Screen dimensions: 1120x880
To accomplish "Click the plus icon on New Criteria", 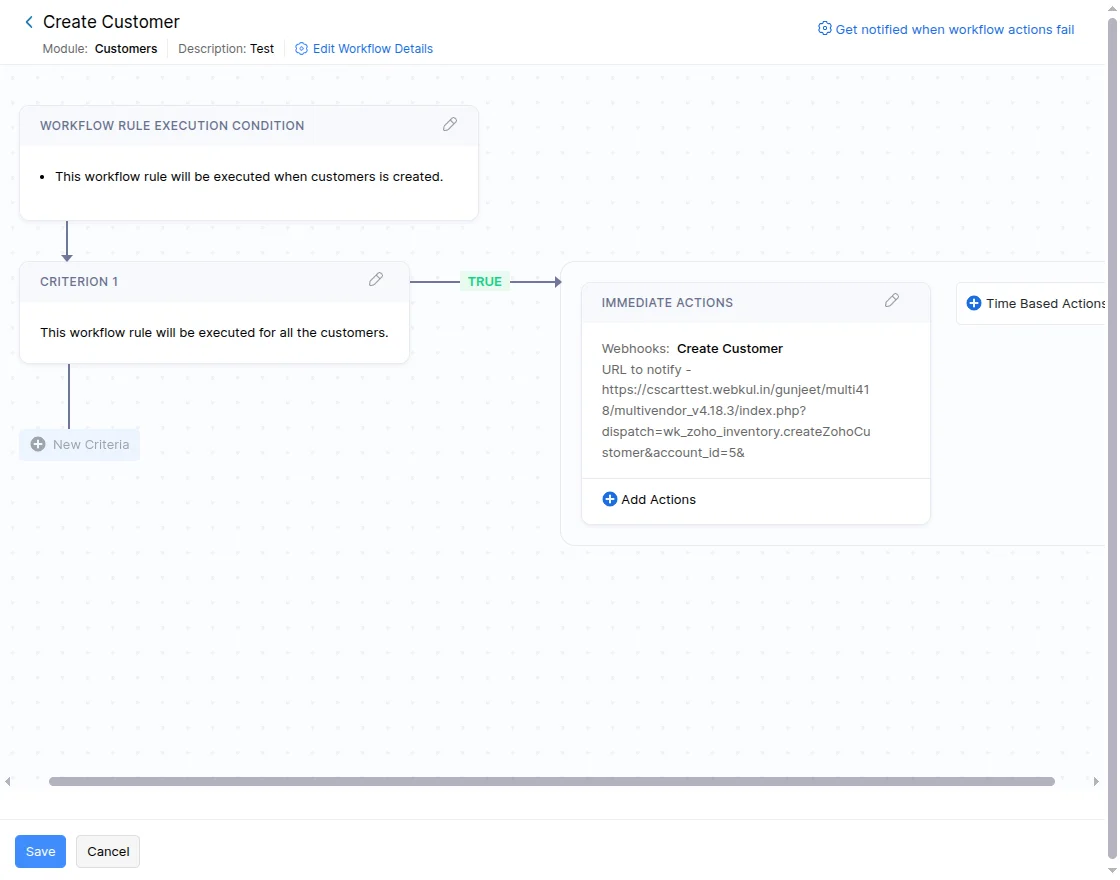I will (x=38, y=444).
